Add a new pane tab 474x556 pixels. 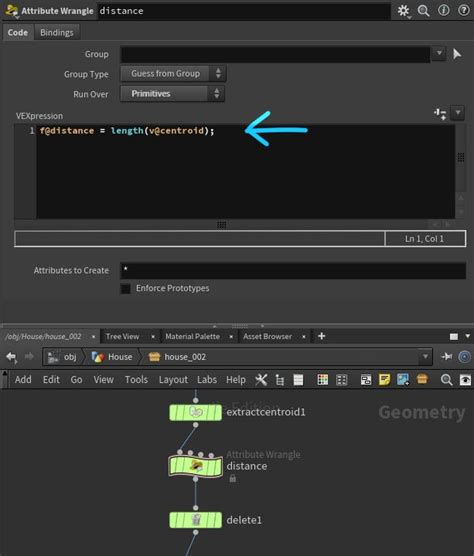321,336
